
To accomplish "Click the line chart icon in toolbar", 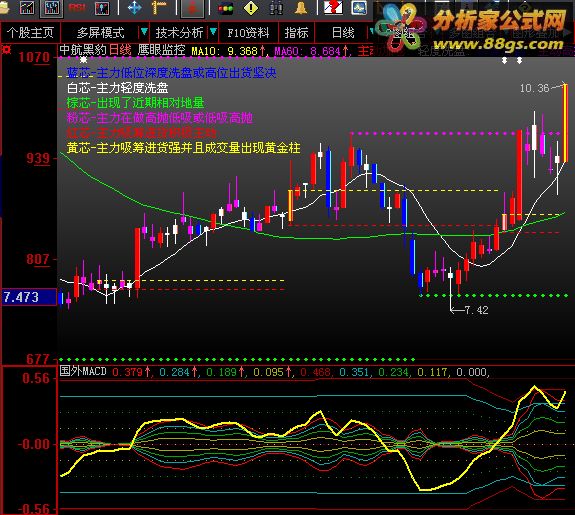I will (x=27, y=8).
